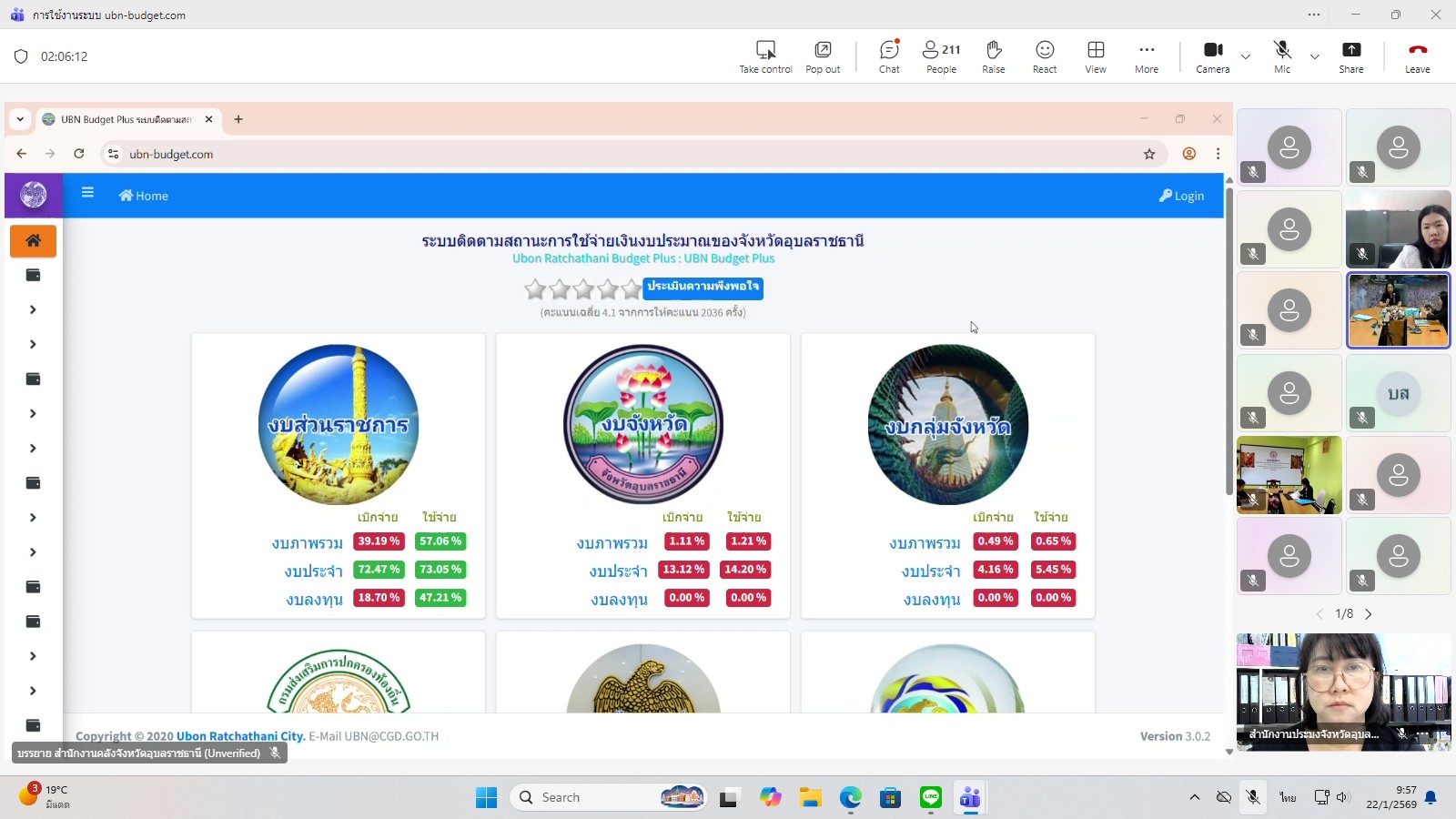Toggle mic mute in Windows system tray

(x=1253, y=797)
